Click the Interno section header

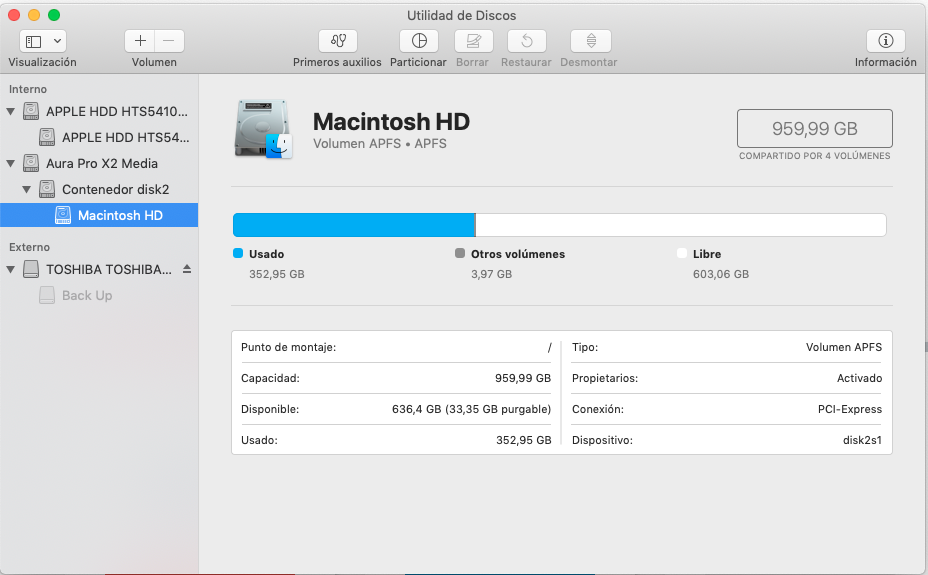coord(28,89)
